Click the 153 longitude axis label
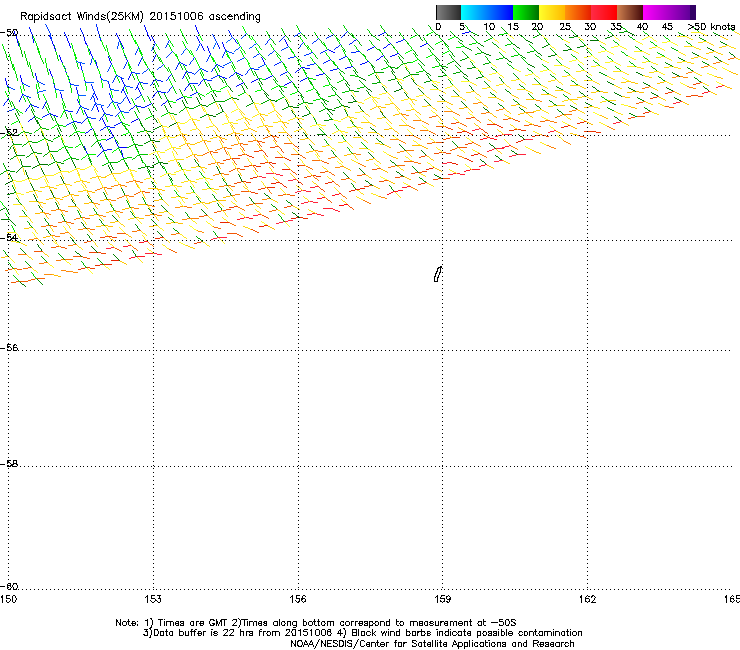This screenshot has width=740, height=650. coord(153,599)
